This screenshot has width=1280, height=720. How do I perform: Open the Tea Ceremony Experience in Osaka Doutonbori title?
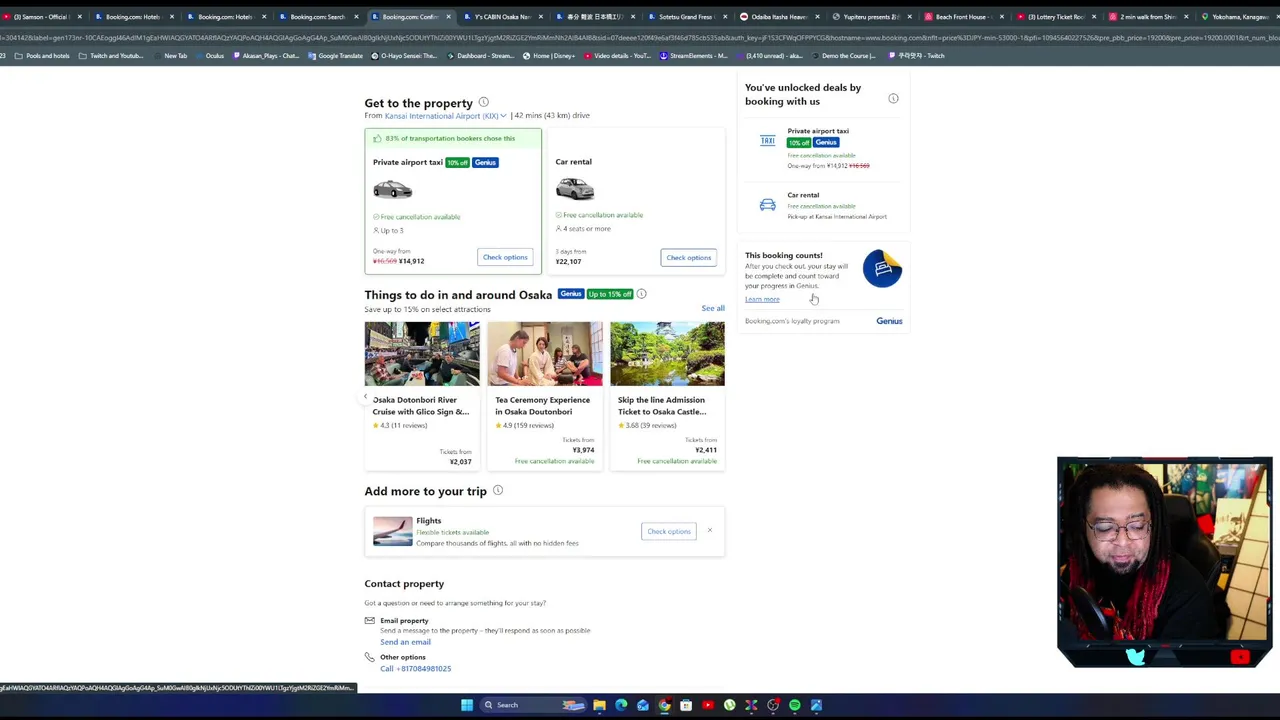542,405
